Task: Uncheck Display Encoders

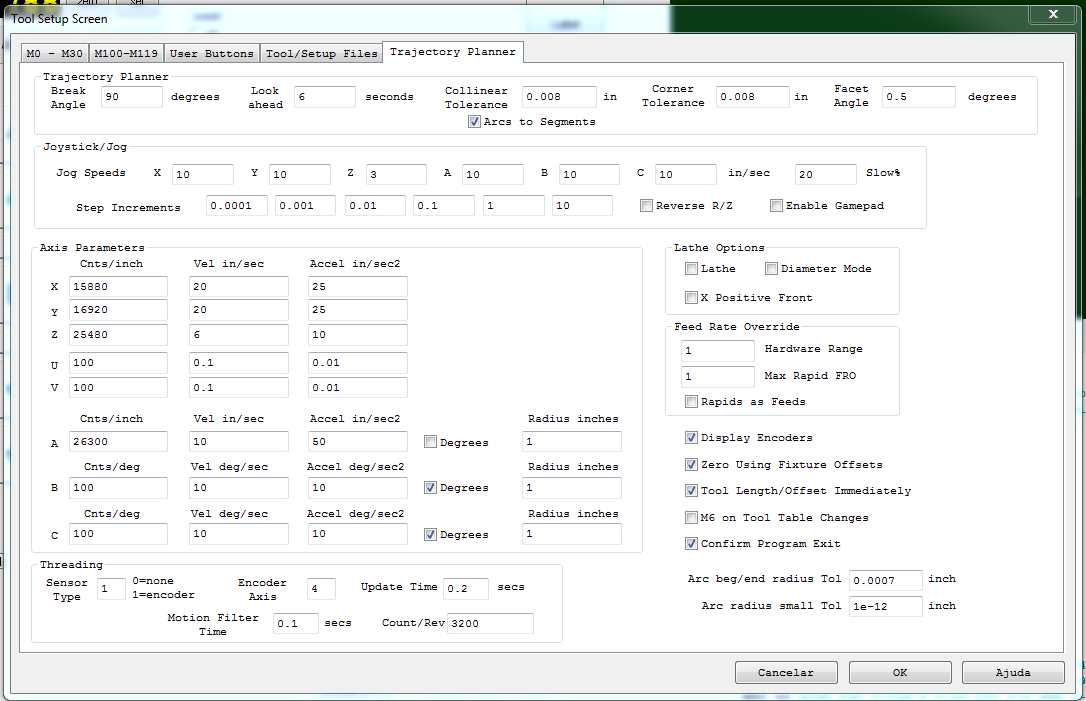Action: click(692, 438)
